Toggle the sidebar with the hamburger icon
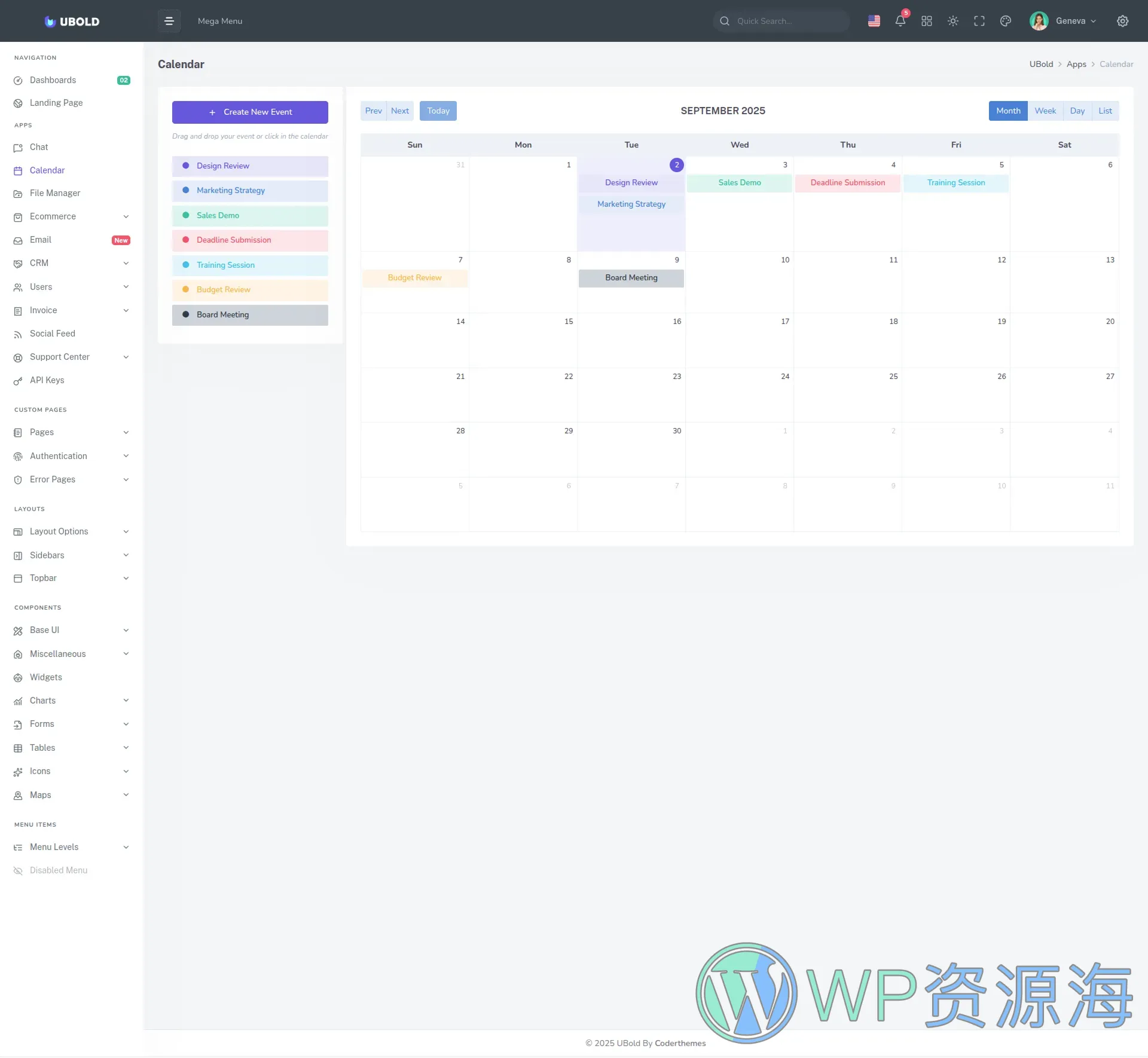The height and width of the screenshot is (1058, 1148). (x=169, y=21)
